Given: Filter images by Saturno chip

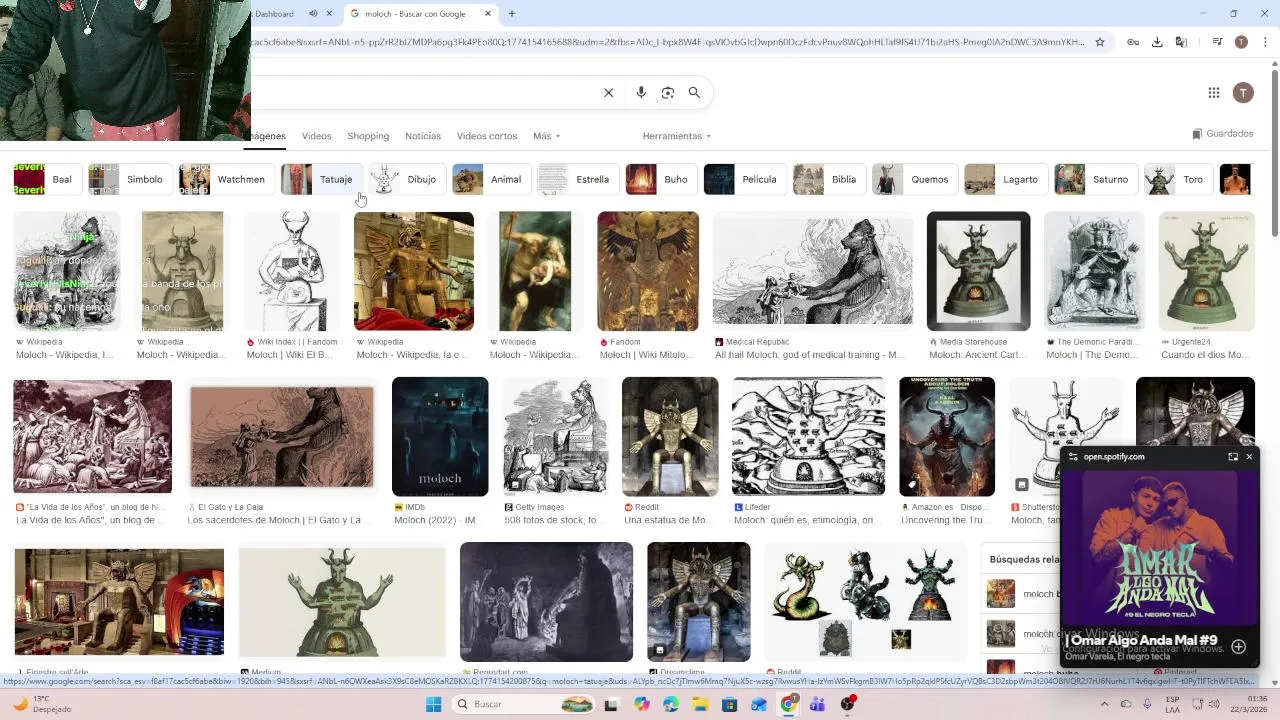Looking at the screenshot, I should tap(1095, 179).
